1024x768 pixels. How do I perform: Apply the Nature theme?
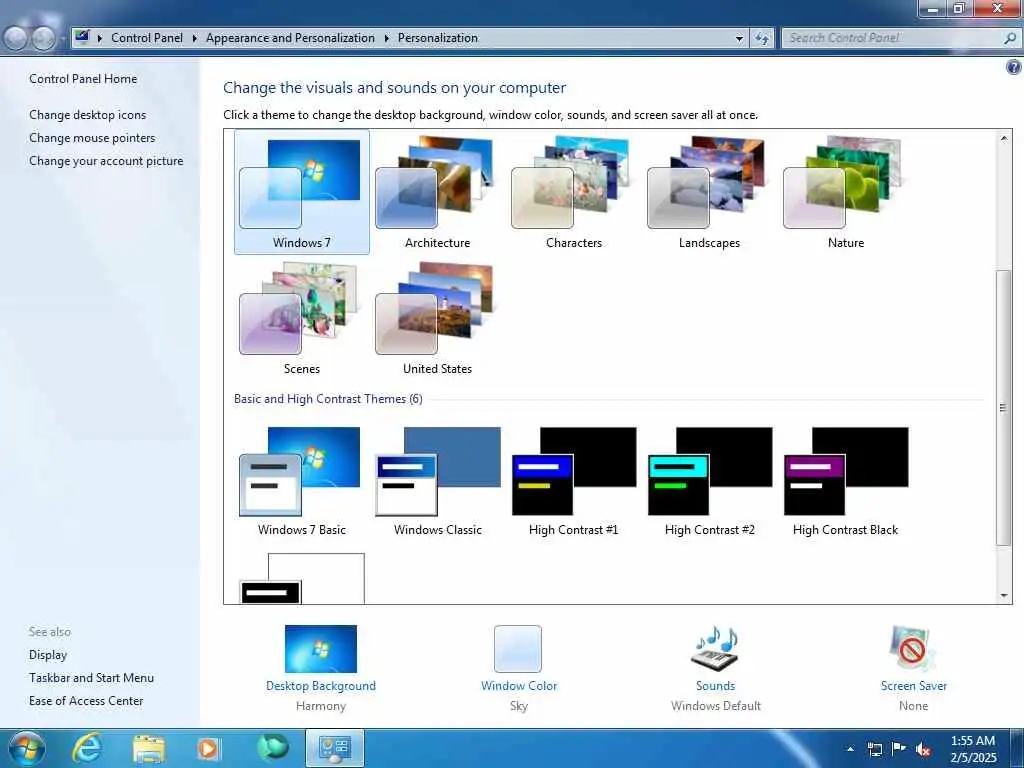pyautogui.click(x=846, y=191)
